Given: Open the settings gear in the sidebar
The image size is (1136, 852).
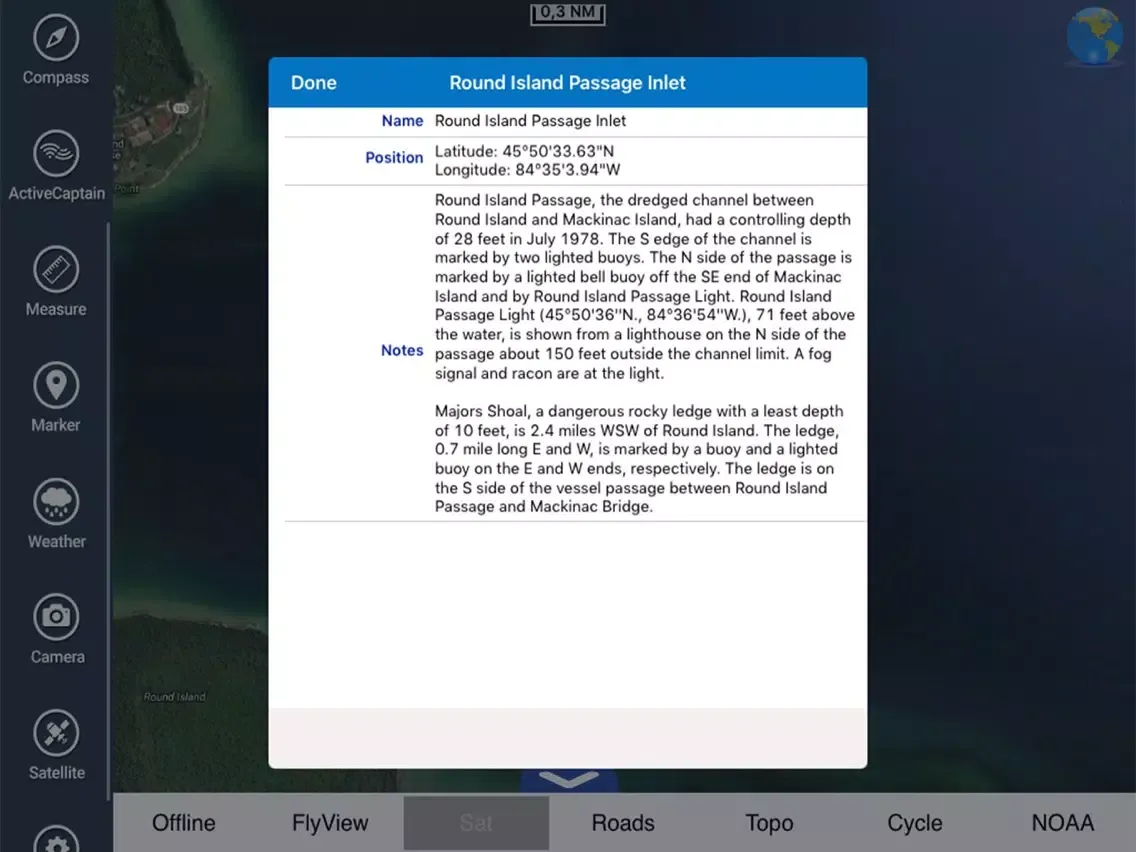Looking at the screenshot, I should pyautogui.click(x=56, y=843).
